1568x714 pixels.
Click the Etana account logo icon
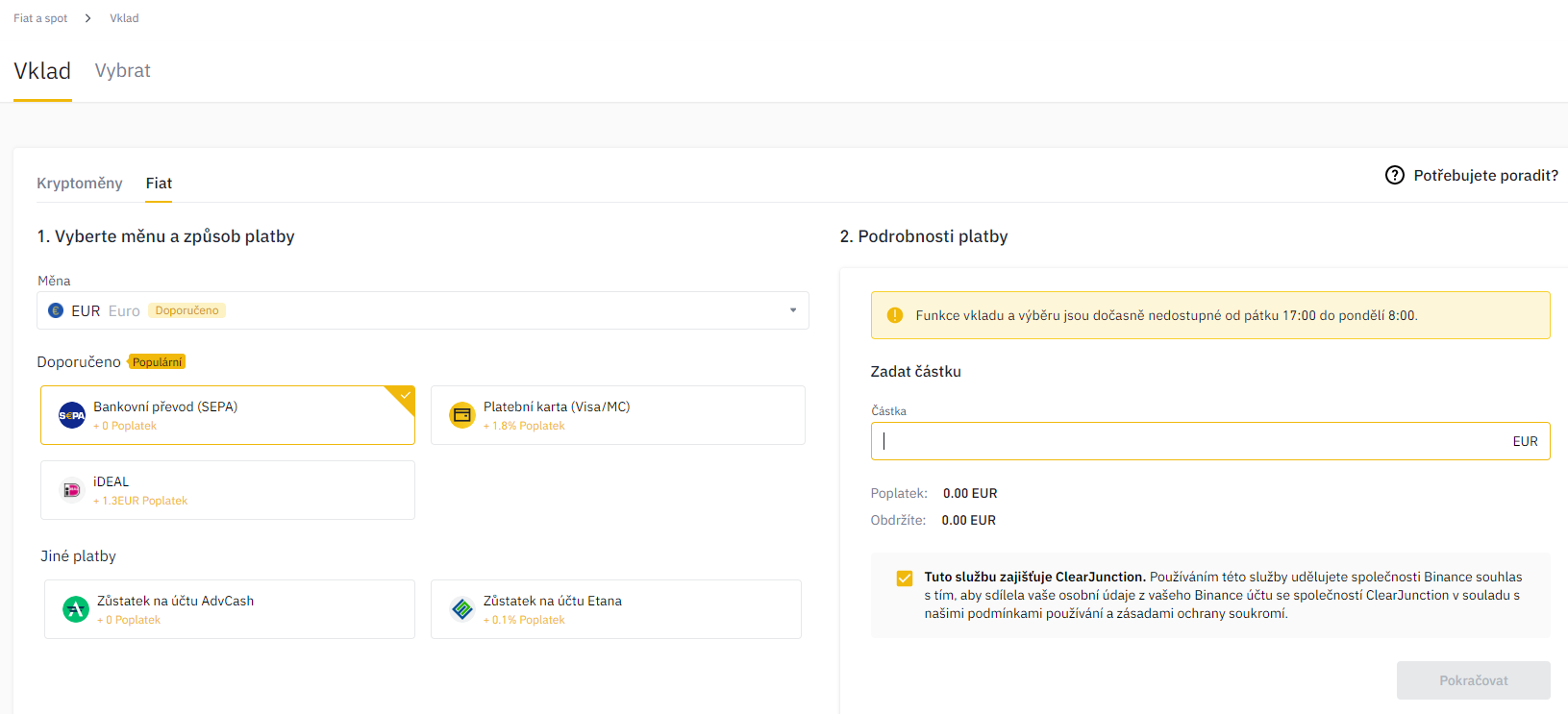[x=462, y=609]
